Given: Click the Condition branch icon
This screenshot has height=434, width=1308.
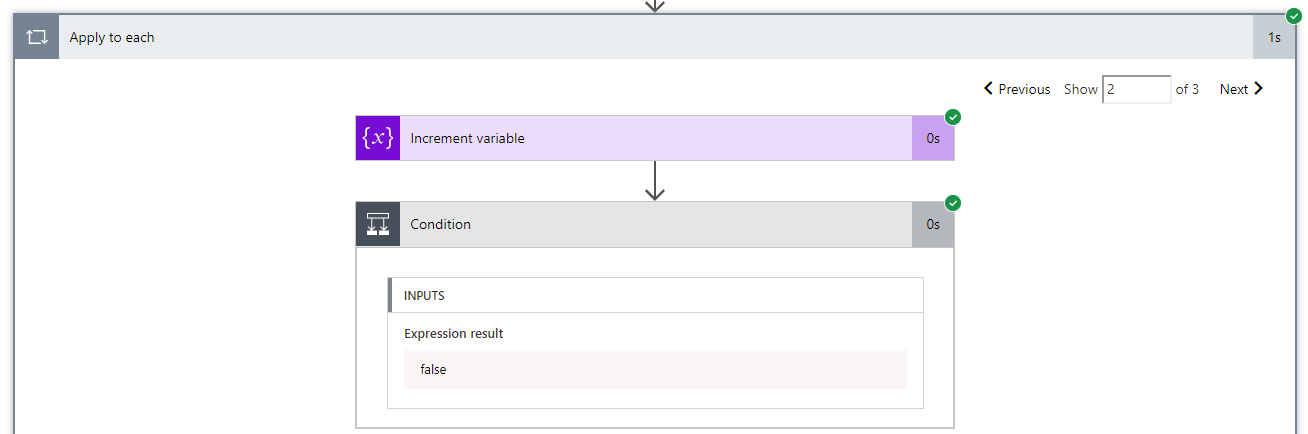Looking at the screenshot, I should click(x=378, y=225).
